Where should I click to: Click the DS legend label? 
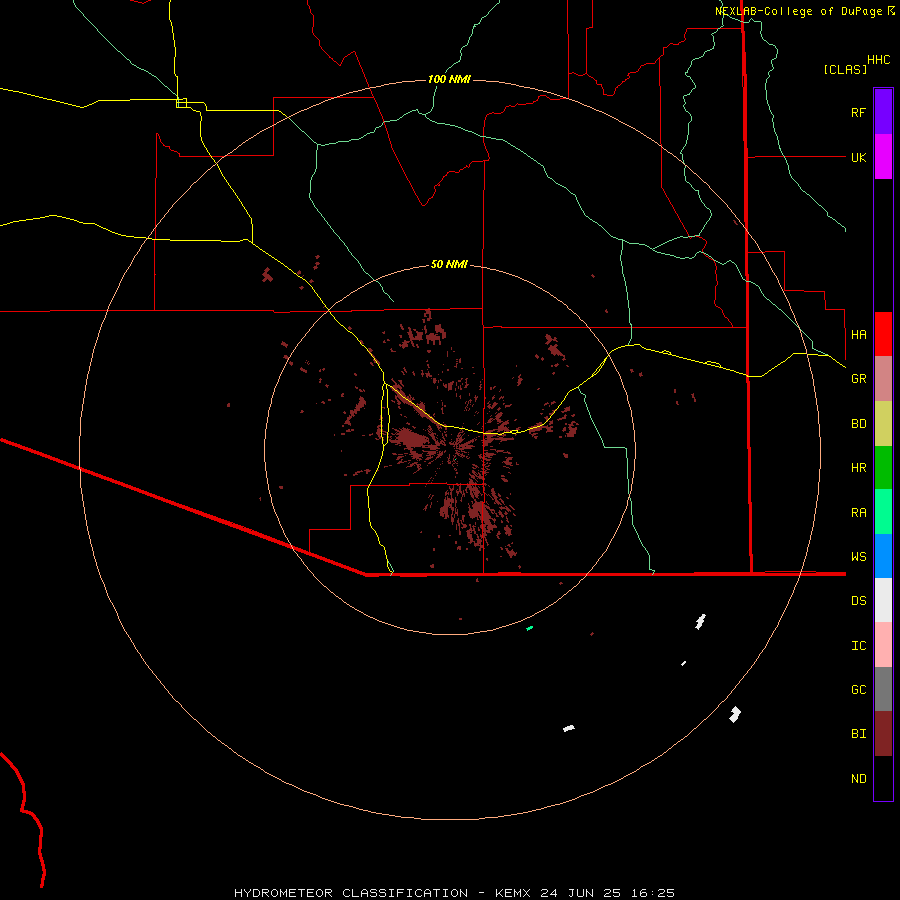click(x=858, y=601)
